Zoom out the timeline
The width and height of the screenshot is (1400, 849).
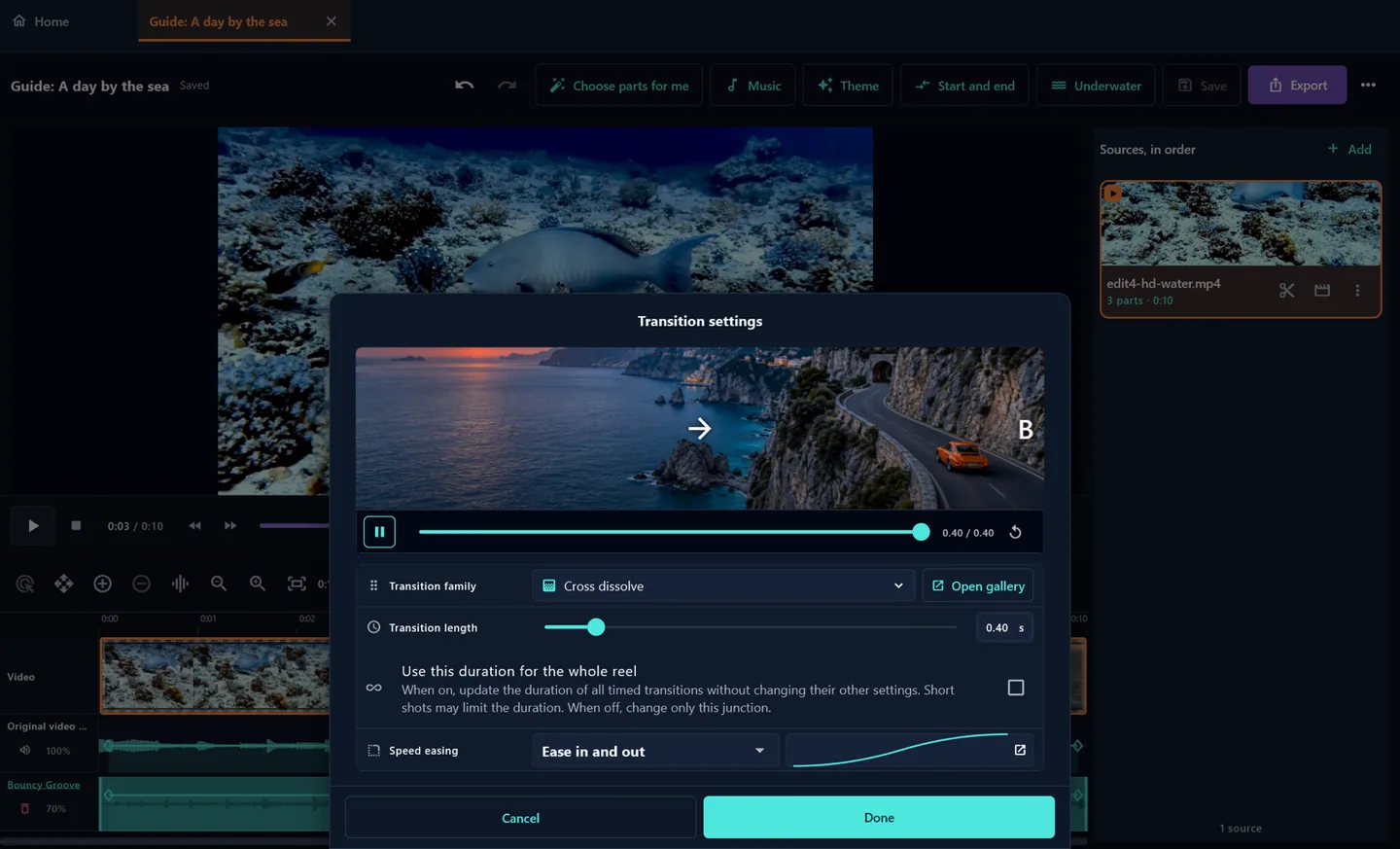(219, 584)
